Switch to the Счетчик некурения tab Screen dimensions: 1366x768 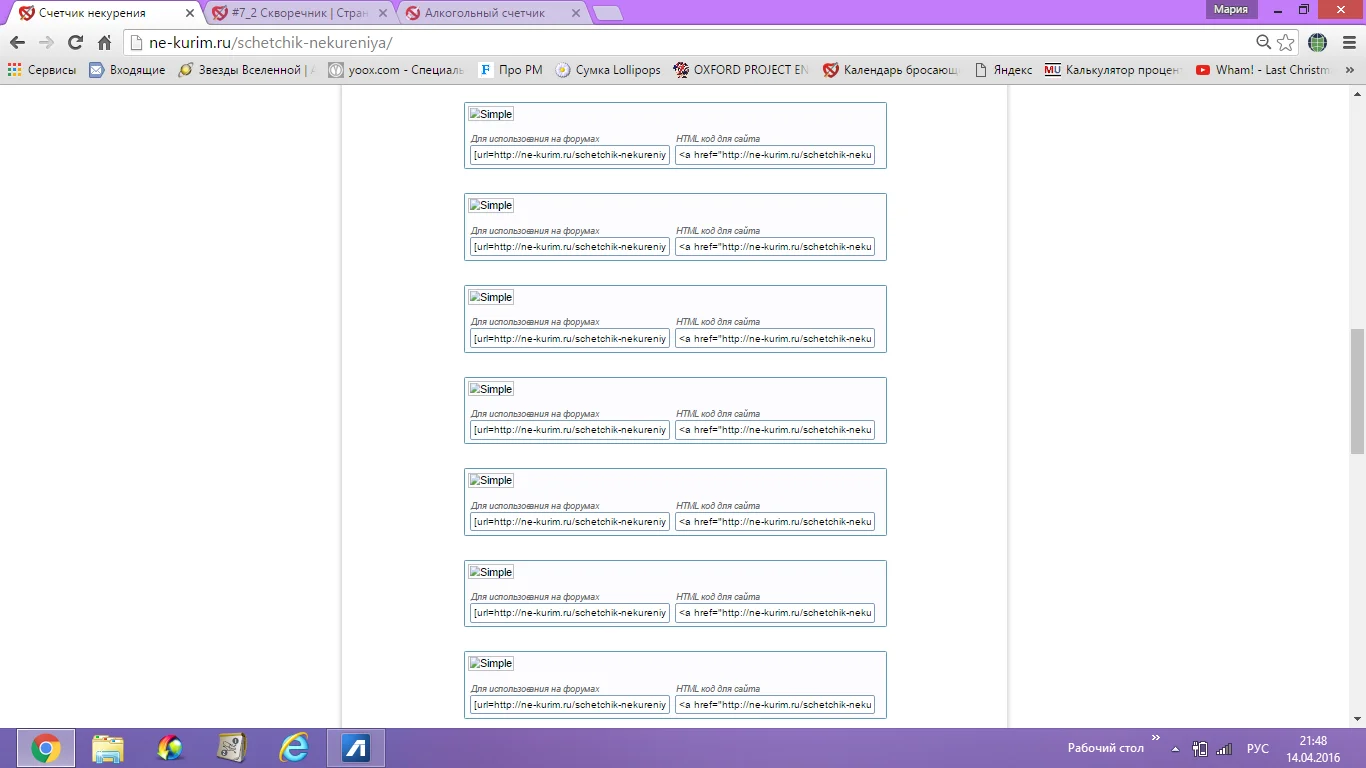(103, 13)
